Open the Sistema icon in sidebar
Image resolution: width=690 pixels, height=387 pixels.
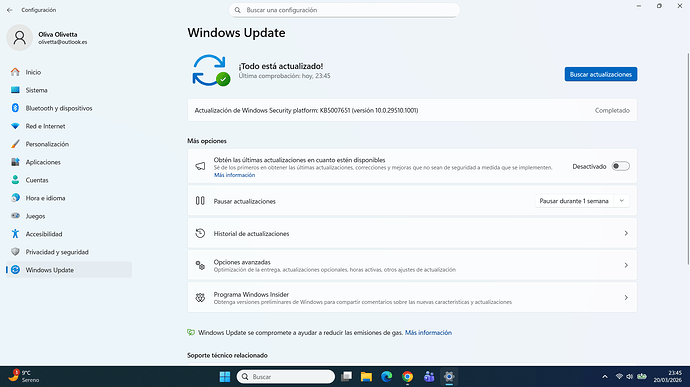(15, 90)
